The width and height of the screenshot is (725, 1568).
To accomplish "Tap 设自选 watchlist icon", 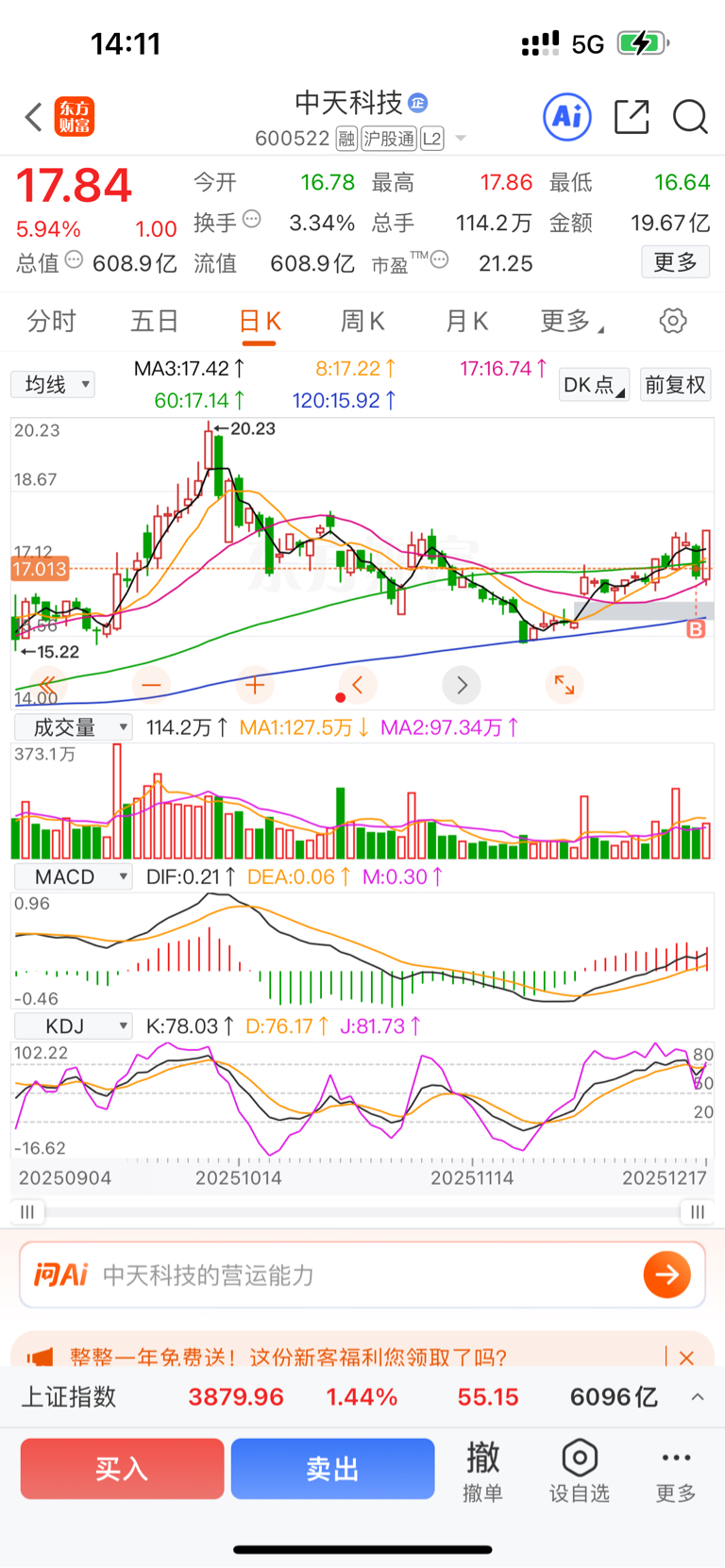I will [x=580, y=1470].
